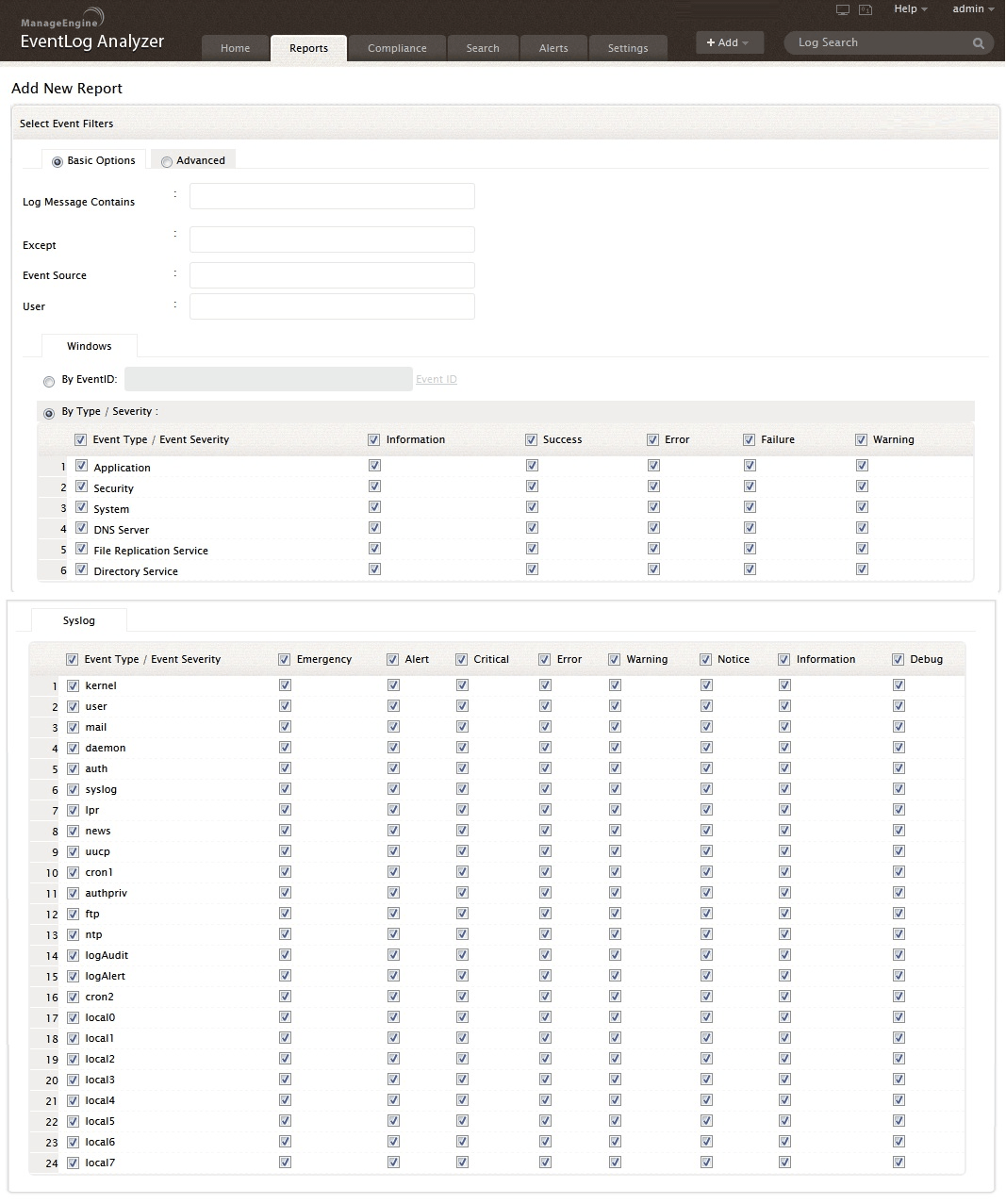Click the Log Message Contains text field
The width and height of the screenshot is (1006, 1204).
click(x=332, y=196)
